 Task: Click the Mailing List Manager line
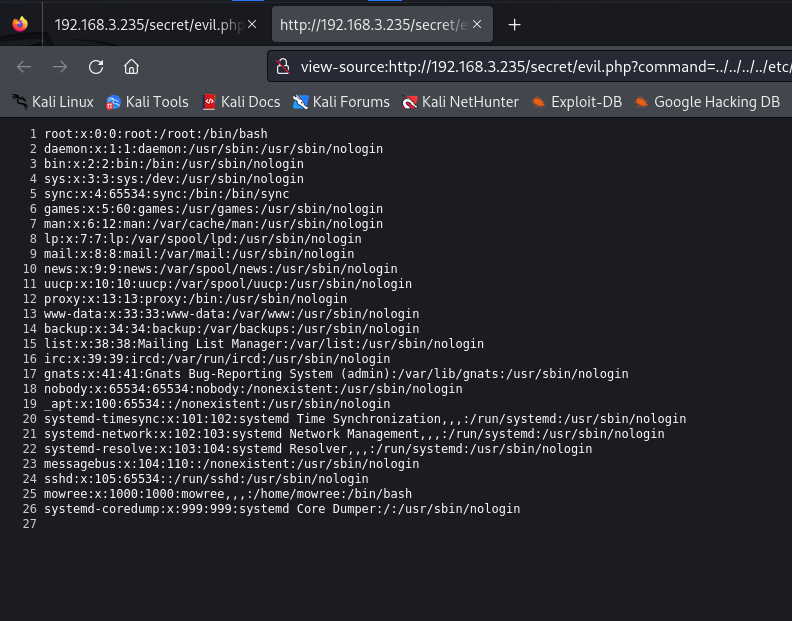pos(264,344)
